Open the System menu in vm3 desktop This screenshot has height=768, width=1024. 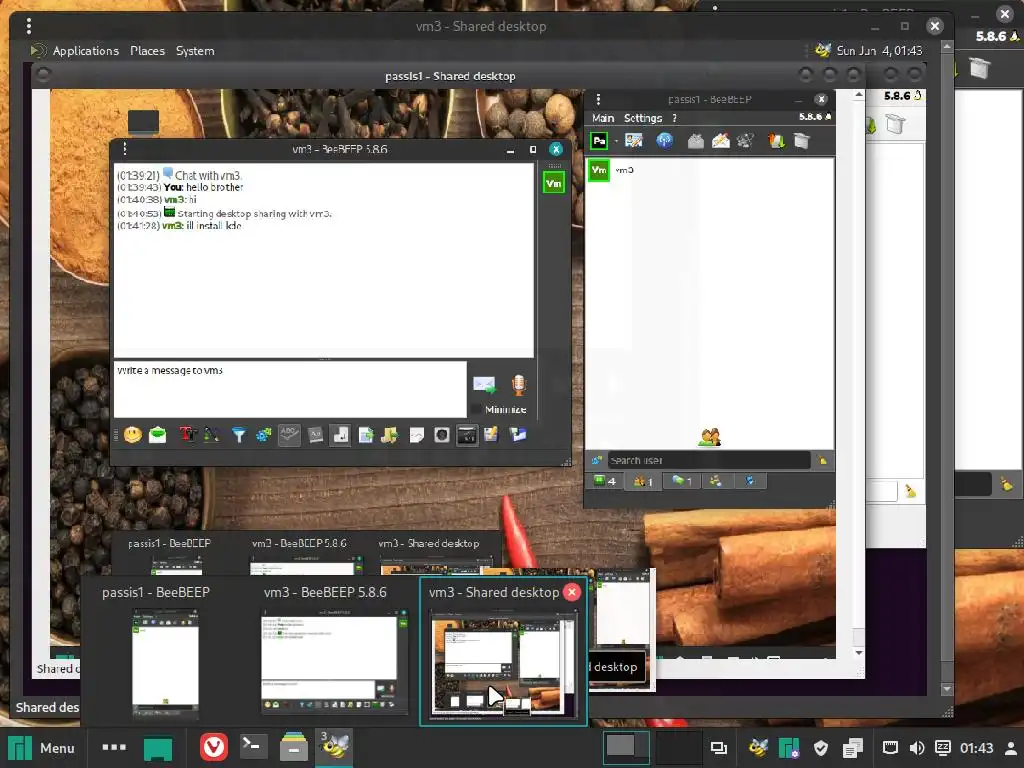(195, 51)
